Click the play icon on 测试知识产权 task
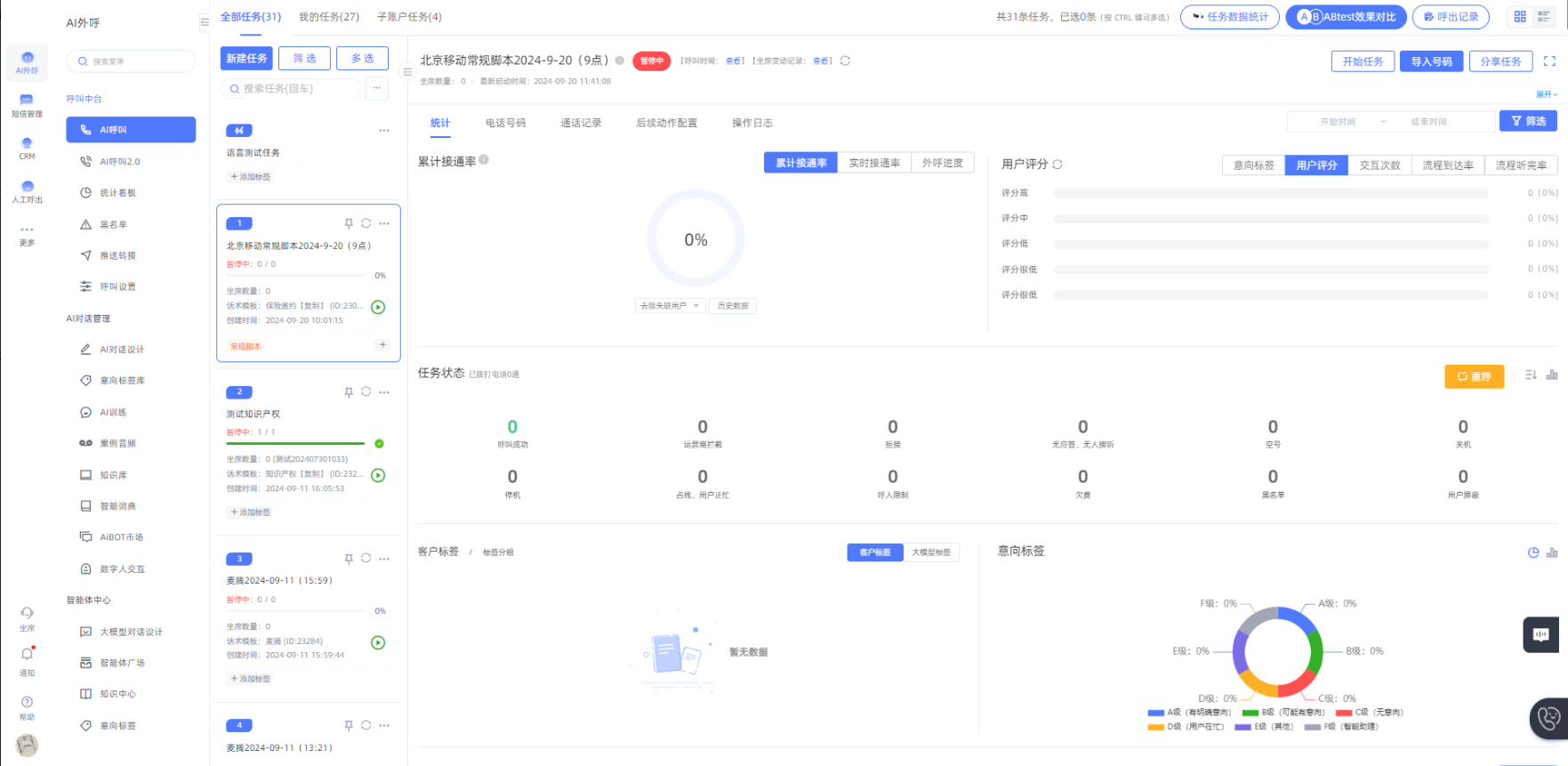The width and height of the screenshot is (1568, 766). coord(378,475)
